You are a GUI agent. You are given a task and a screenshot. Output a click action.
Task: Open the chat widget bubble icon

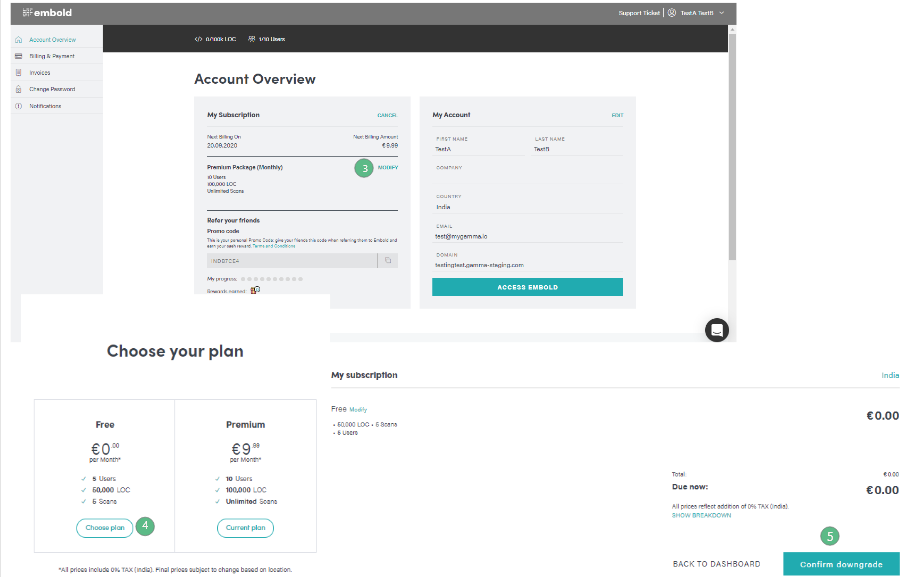717,330
